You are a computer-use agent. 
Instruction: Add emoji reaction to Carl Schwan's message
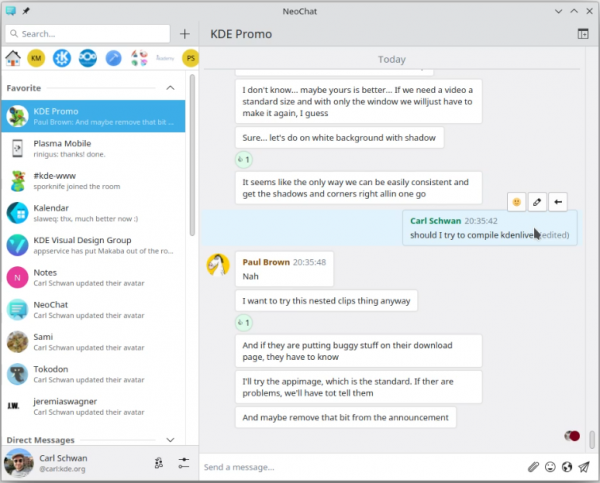516,202
